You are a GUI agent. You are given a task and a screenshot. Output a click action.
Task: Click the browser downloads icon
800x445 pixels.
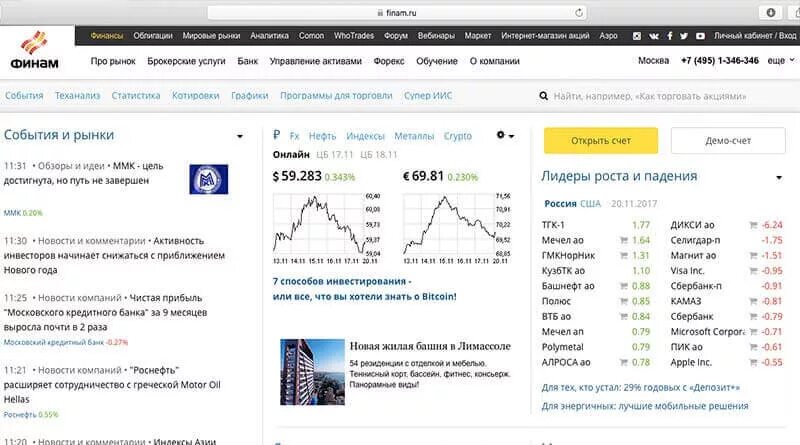770,13
